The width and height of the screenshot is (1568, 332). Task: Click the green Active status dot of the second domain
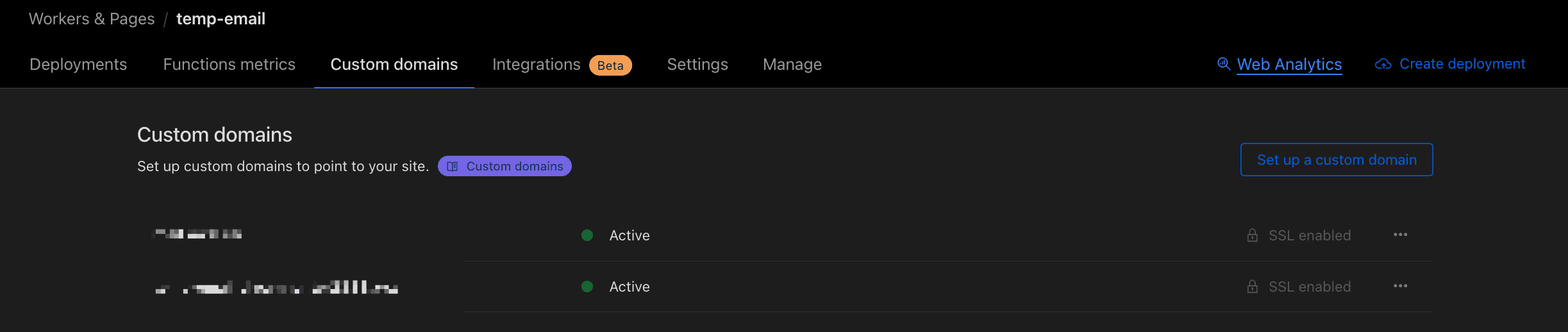(x=587, y=286)
